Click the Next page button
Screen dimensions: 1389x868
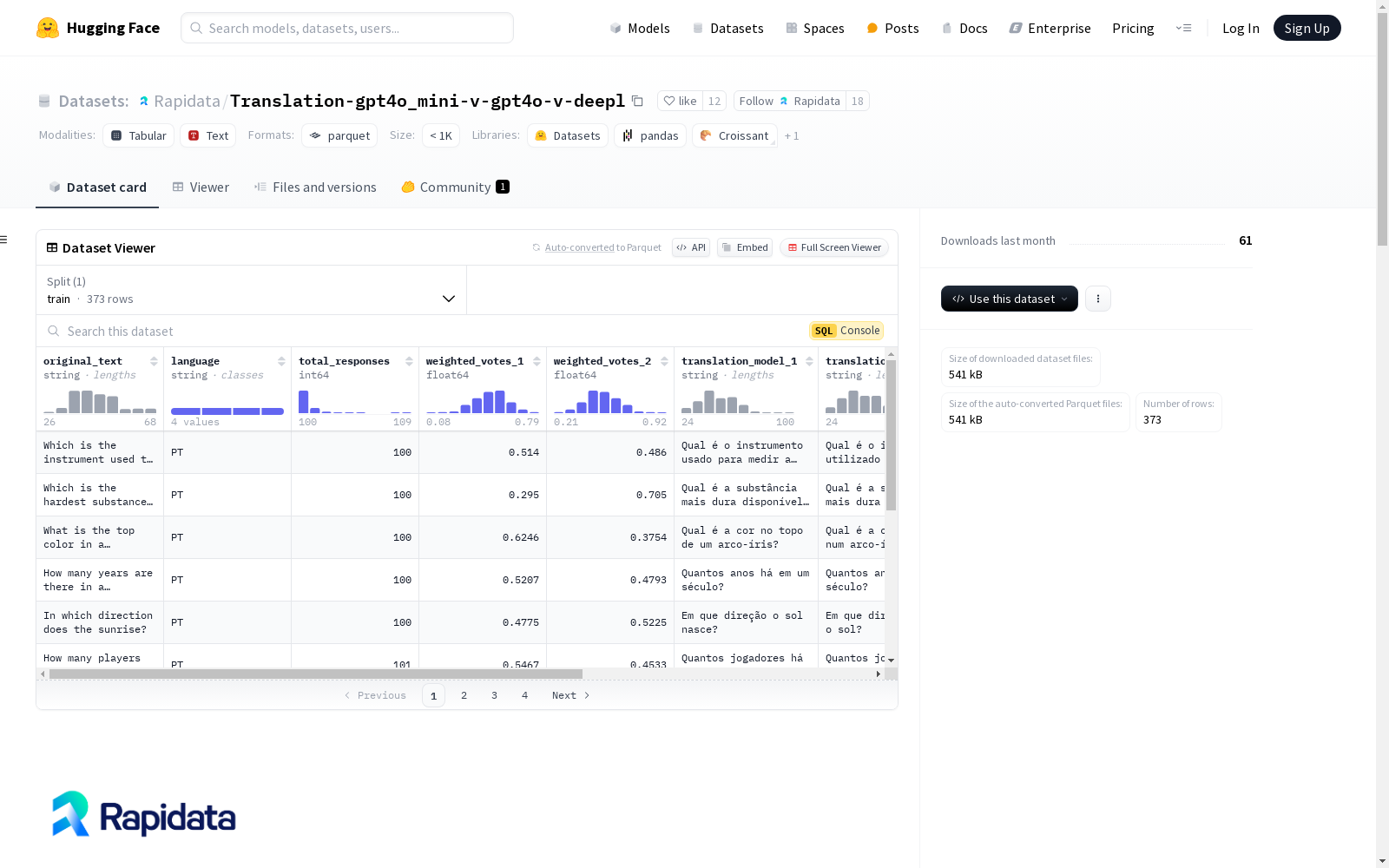click(x=570, y=695)
